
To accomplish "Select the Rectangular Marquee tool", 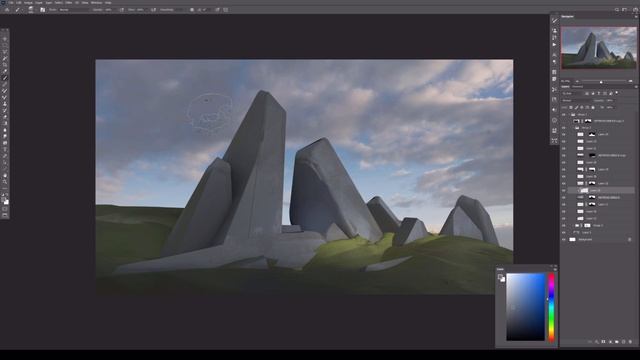I will [x=5, y=45].
